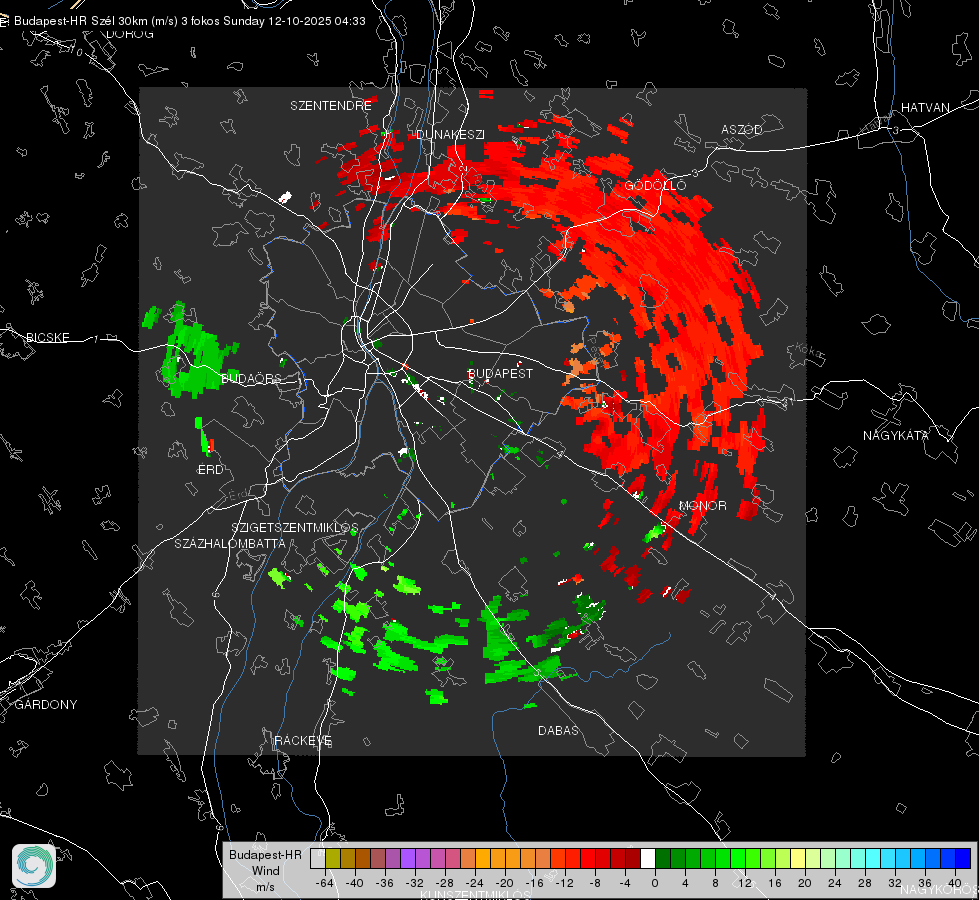Image resolution: width=979 pixels, height=900 pixels.
Task: Click the GÖDÖLLŐ city label
Action: pos(655,185)
